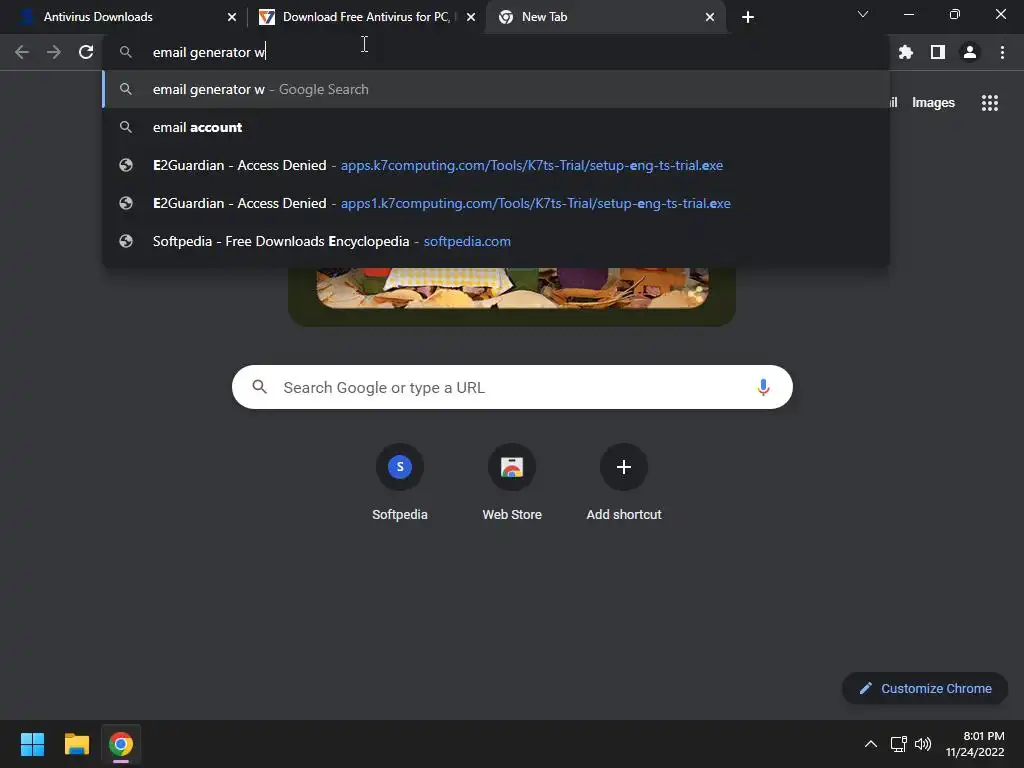
Task: Click the Chrome taskbar icon
Action: [x=121, y=744]
